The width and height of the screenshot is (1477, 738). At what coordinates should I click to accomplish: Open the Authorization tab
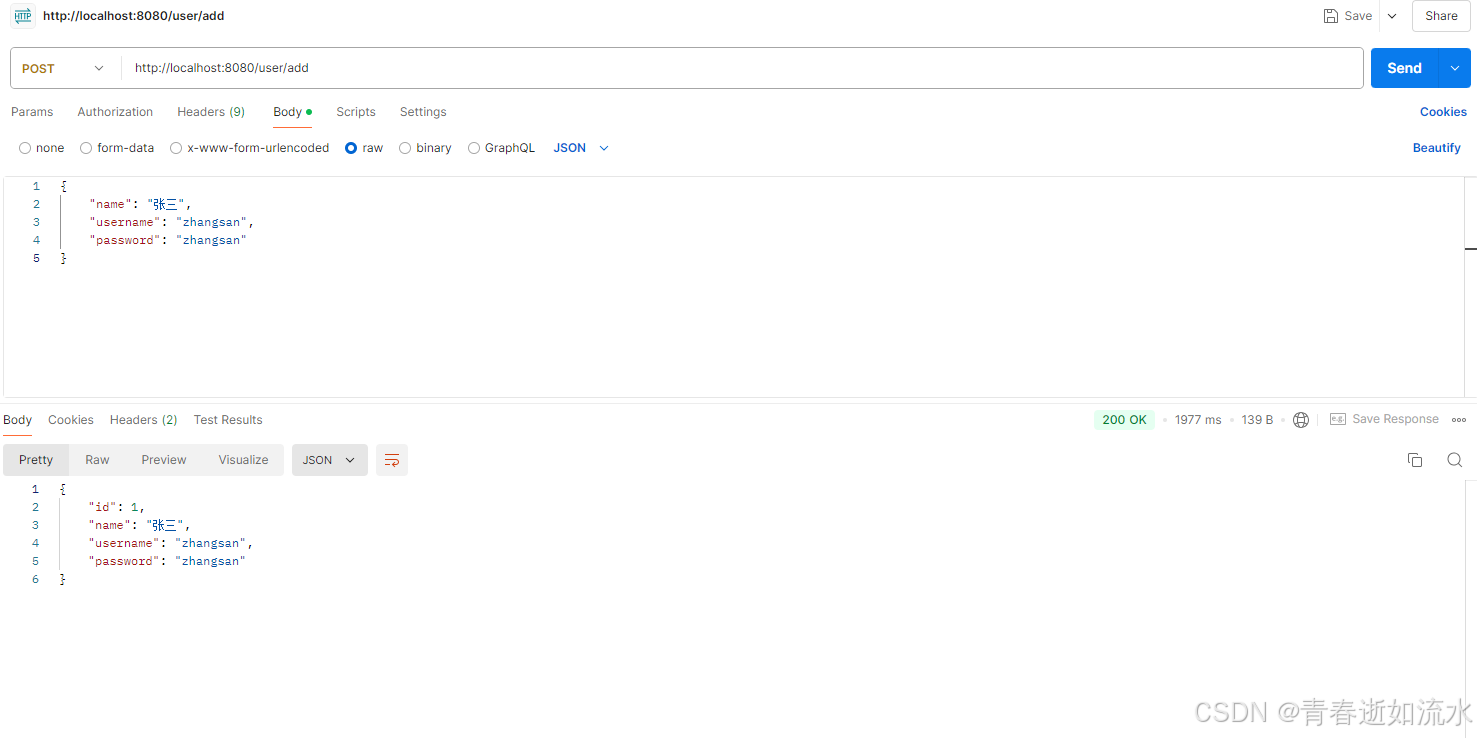coord(115,112)
